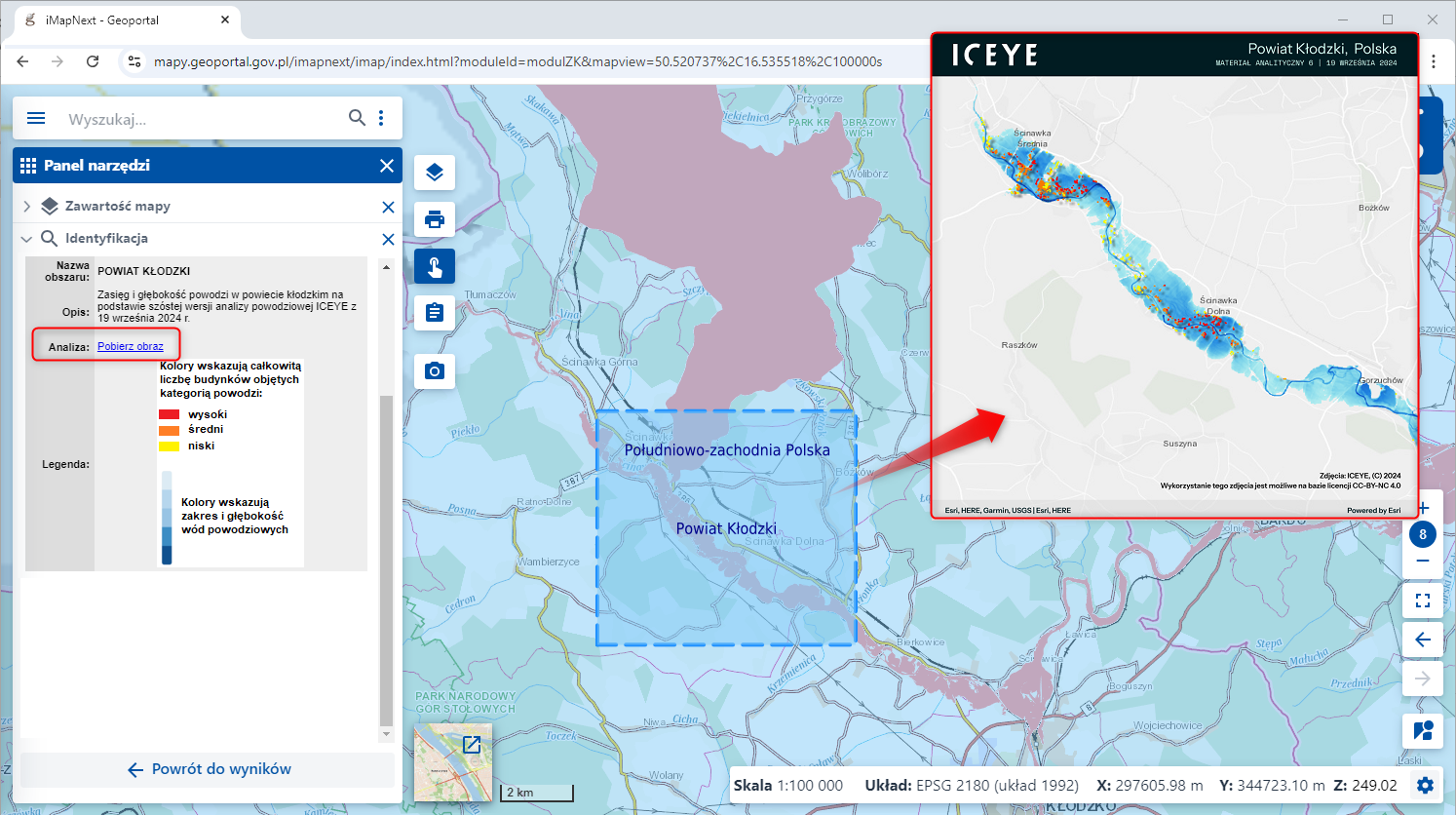
Task: Select the identify pointer tool
Action: tap(435, 266)
